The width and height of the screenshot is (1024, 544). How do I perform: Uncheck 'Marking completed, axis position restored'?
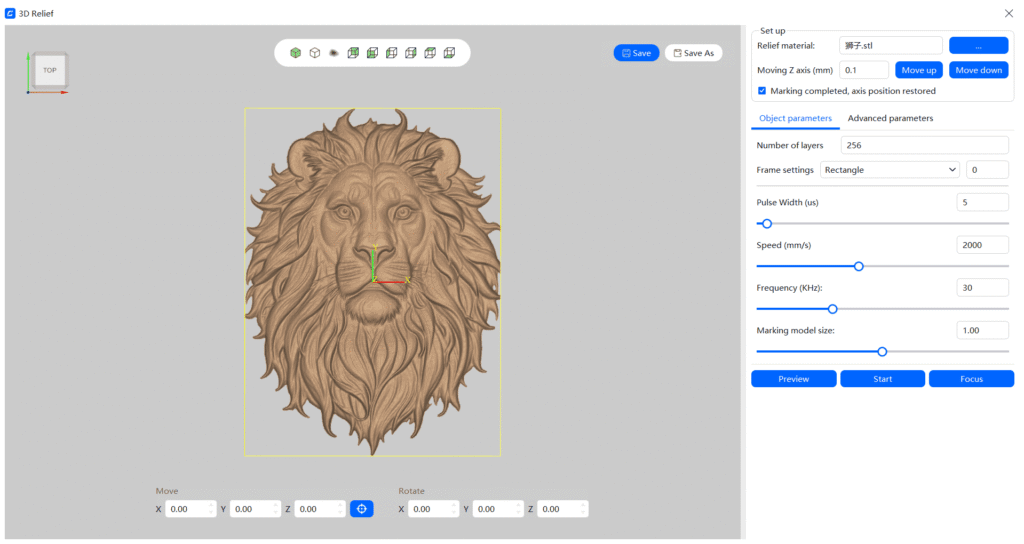click(762, 91)
